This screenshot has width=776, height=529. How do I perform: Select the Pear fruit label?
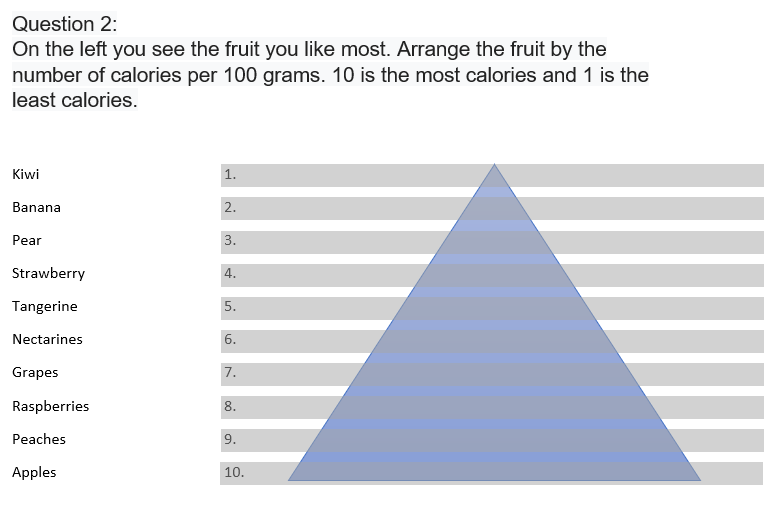(x=27, y=240)
